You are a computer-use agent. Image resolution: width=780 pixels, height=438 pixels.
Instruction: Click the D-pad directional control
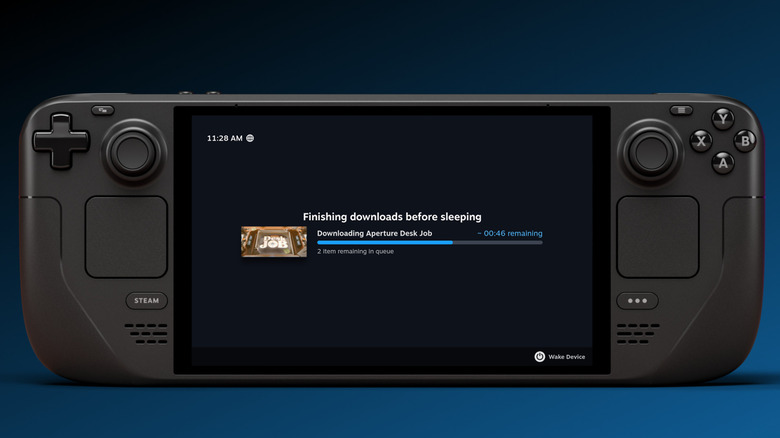click(61, 141)
